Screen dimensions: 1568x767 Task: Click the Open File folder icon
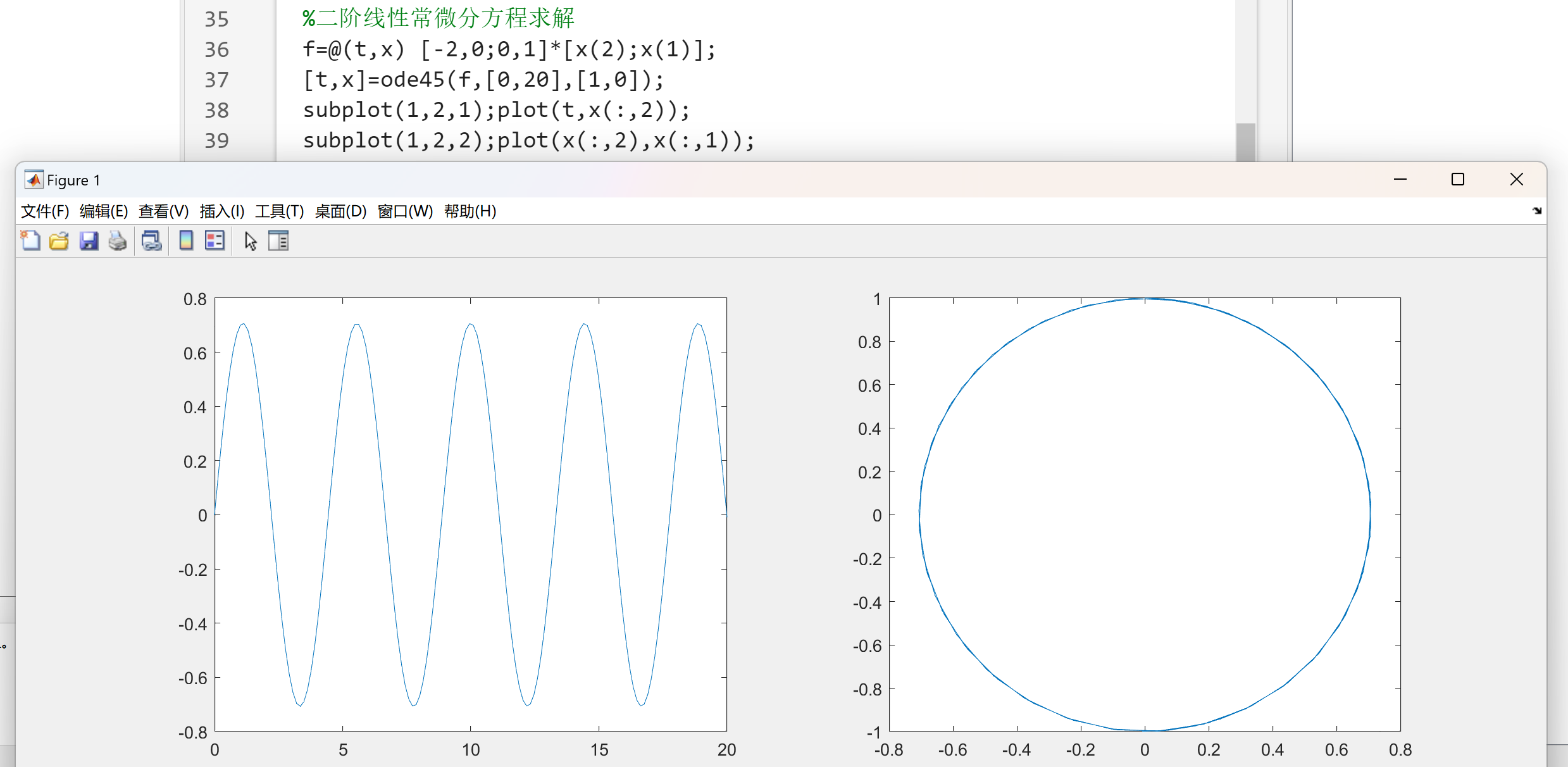coord(59,241)
